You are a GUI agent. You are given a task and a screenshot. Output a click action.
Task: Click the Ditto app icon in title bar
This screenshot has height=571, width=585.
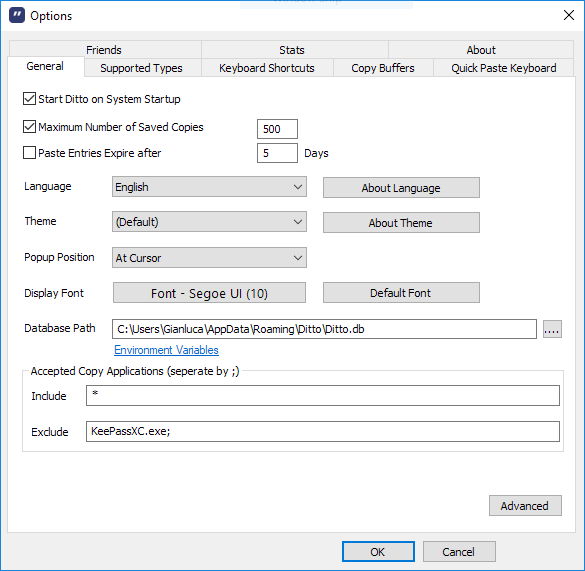(x=17, y=16)
